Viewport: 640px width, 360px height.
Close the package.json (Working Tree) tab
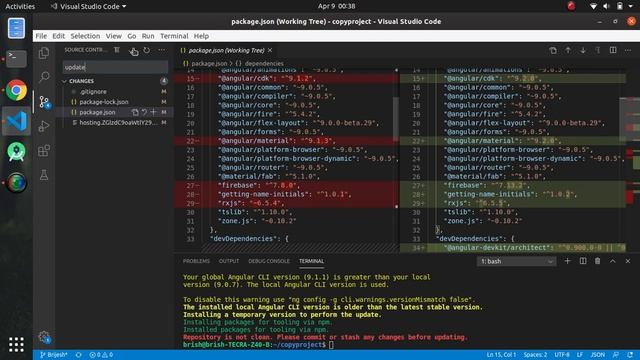click(270, 50)
